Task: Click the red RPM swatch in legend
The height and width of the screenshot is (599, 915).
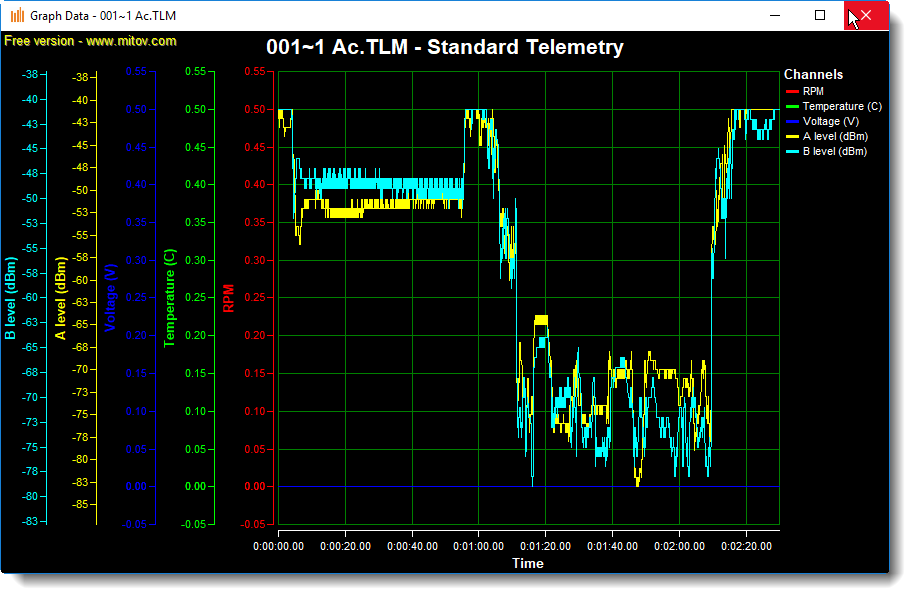Action: pyautogui.click(x=791, y=91)
